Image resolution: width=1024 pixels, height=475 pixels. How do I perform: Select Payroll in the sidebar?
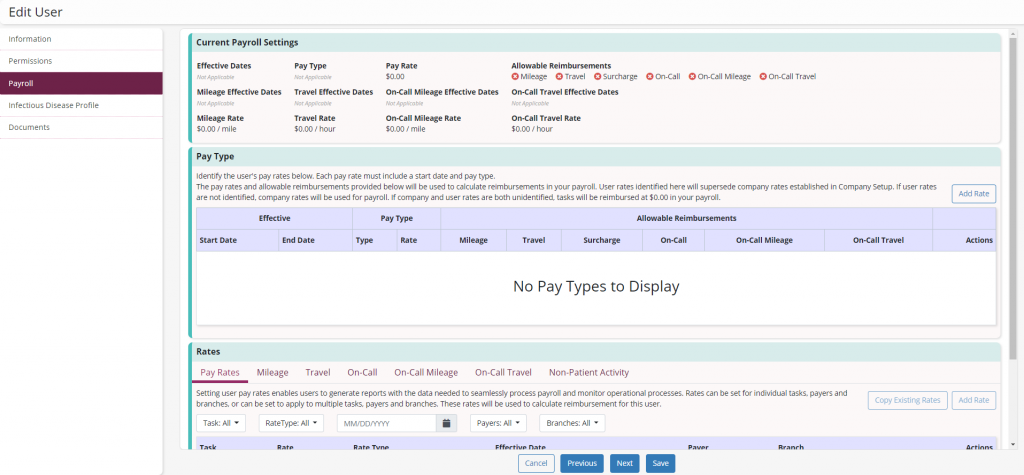tap(81, 83)
